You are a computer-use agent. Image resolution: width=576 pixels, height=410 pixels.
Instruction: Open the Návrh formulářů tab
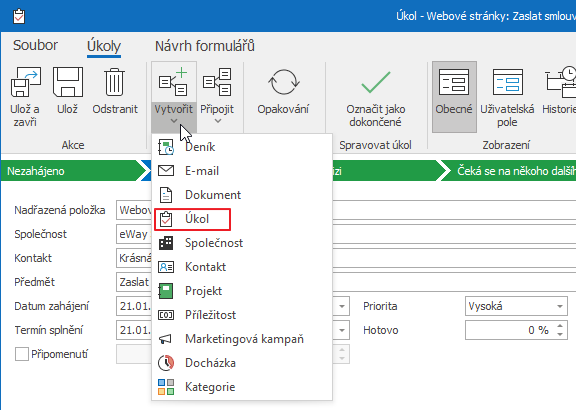(x=205, y=46)
